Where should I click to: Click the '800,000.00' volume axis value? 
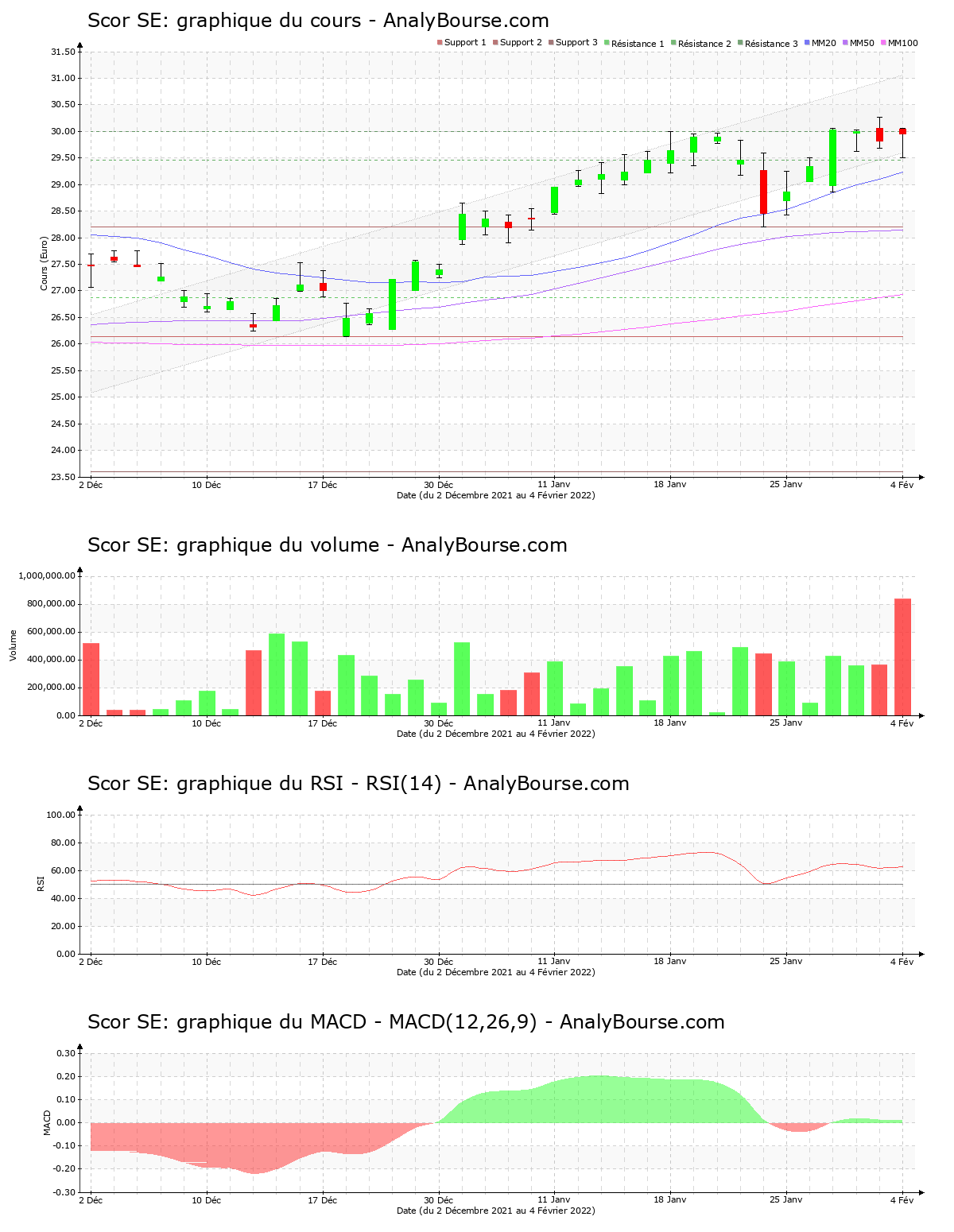pyautogui.click(x=49, y=604)
